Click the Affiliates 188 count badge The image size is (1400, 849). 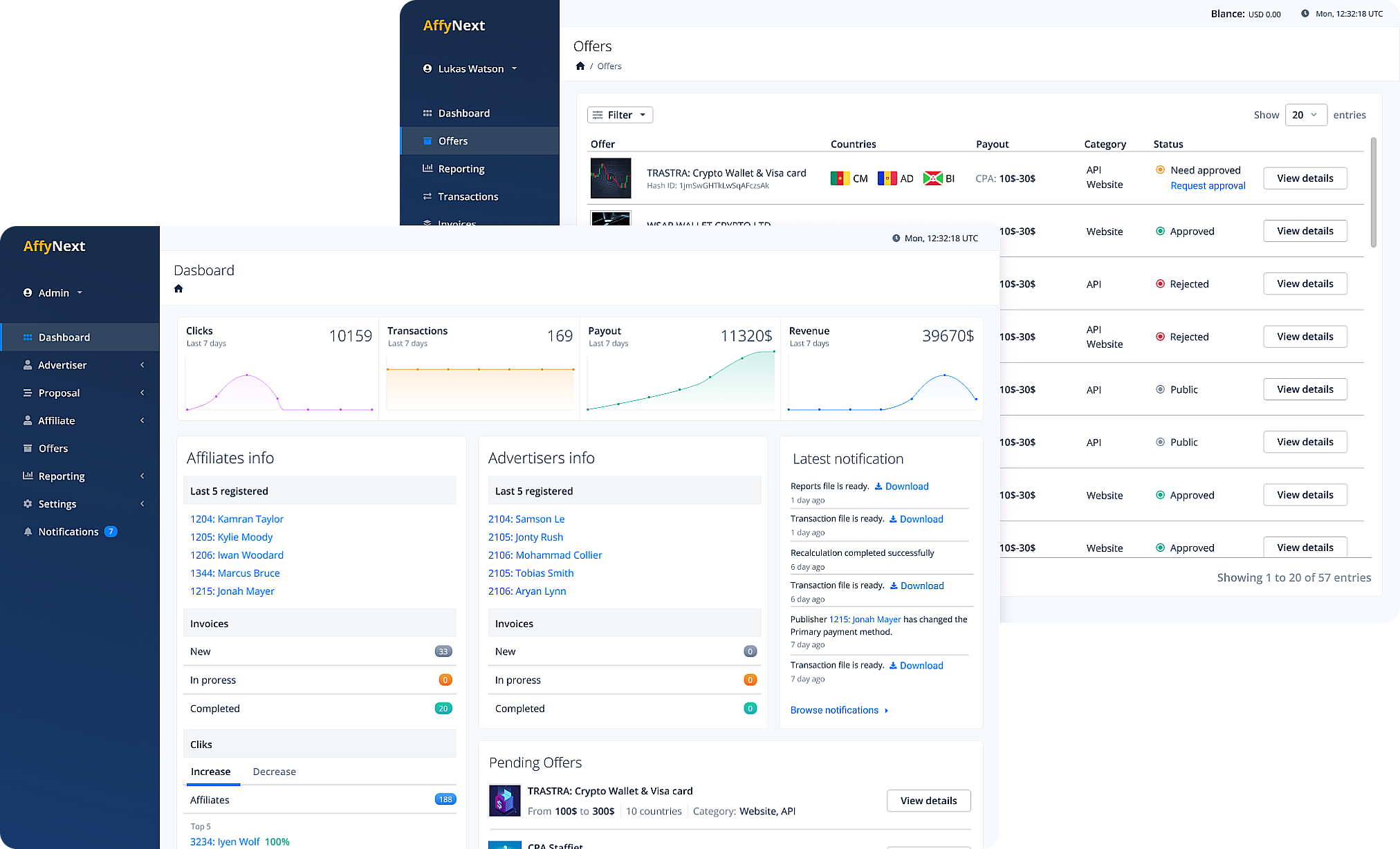pyautogui.click(x=445, y=800)
